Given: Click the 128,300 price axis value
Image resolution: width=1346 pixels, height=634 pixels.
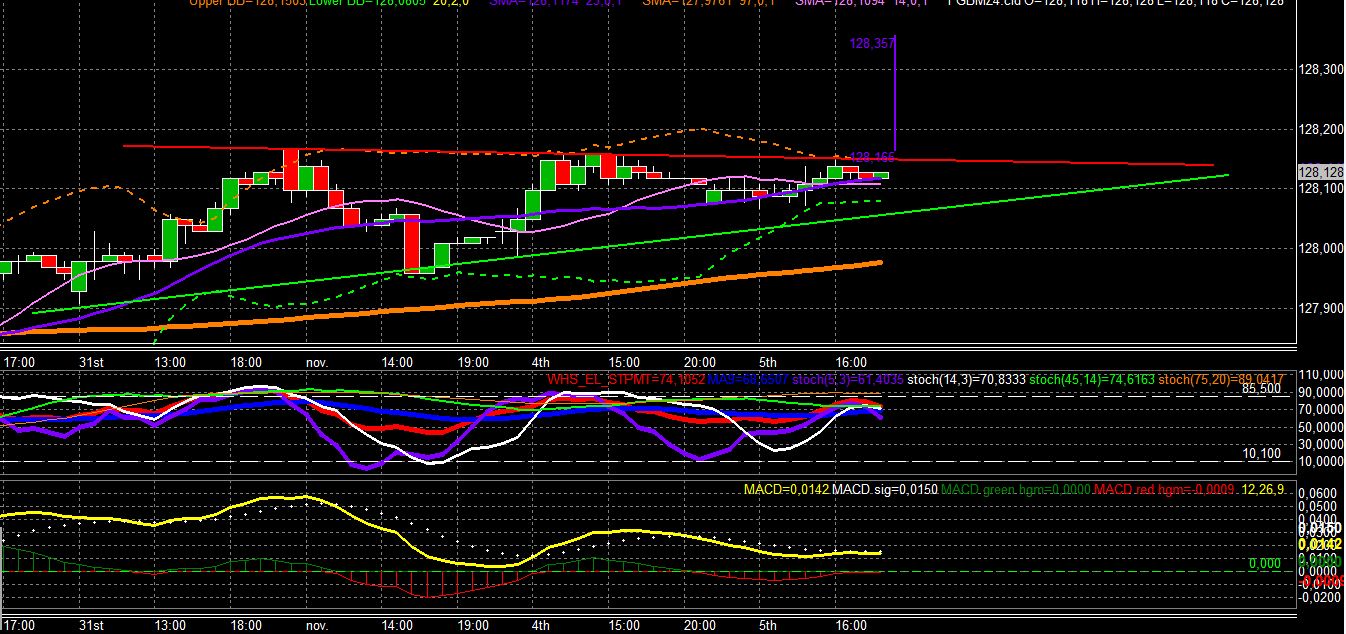Looking at the screenshot, I should point(1321,69).
